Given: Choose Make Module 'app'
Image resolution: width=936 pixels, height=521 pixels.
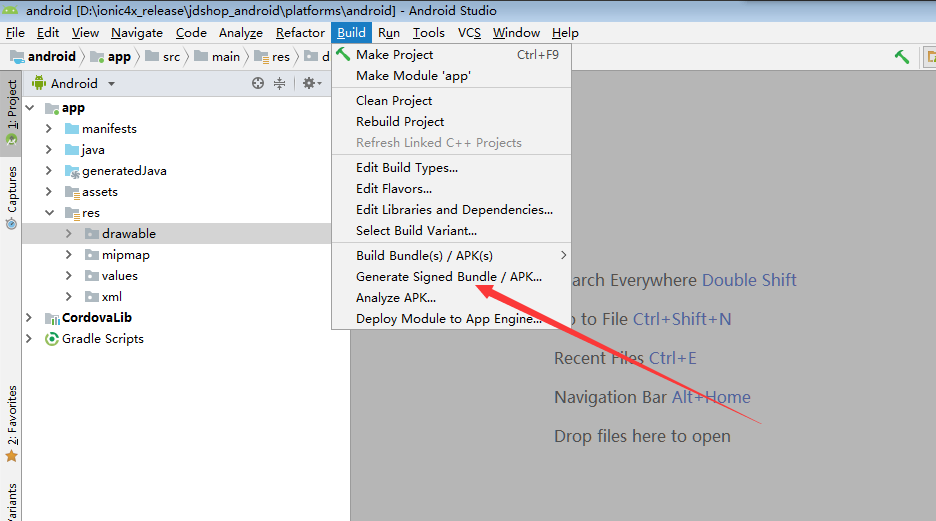Looking at the screenshot, I should pyautogui.click(x=451, y=76).
